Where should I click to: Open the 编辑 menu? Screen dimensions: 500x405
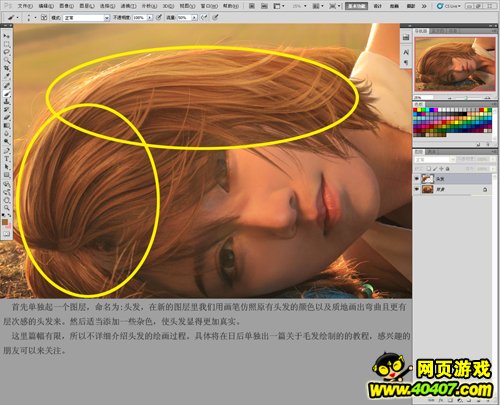pyautogui.click(x=46, y=6)
